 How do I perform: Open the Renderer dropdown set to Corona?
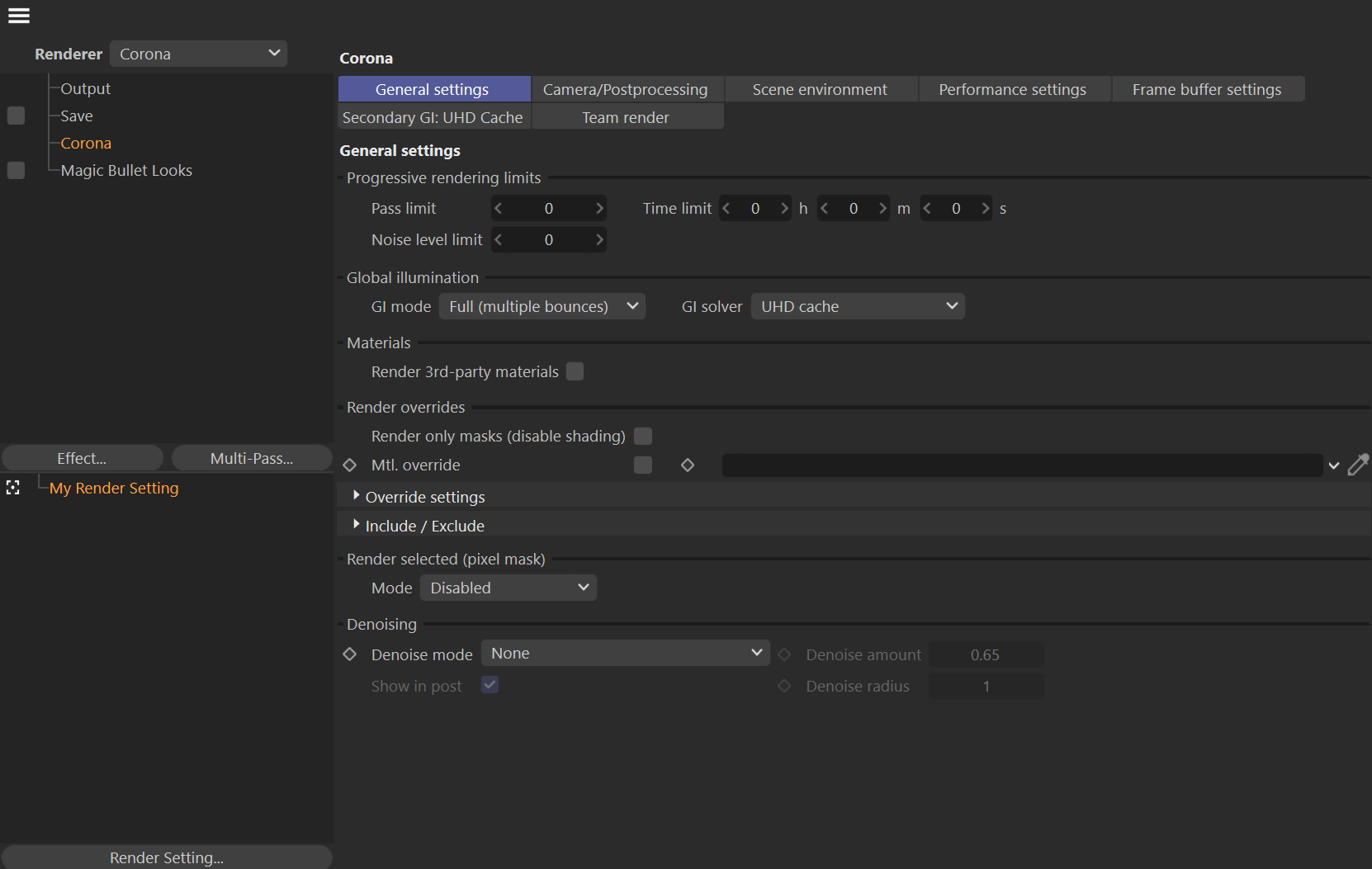click(x=198, y=54)
